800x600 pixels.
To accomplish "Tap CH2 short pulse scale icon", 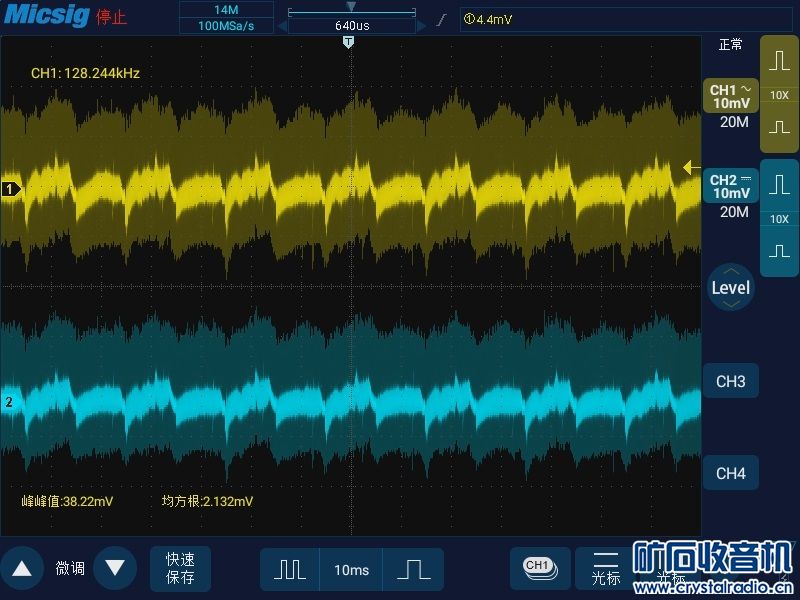I will [x=779, y=252].
